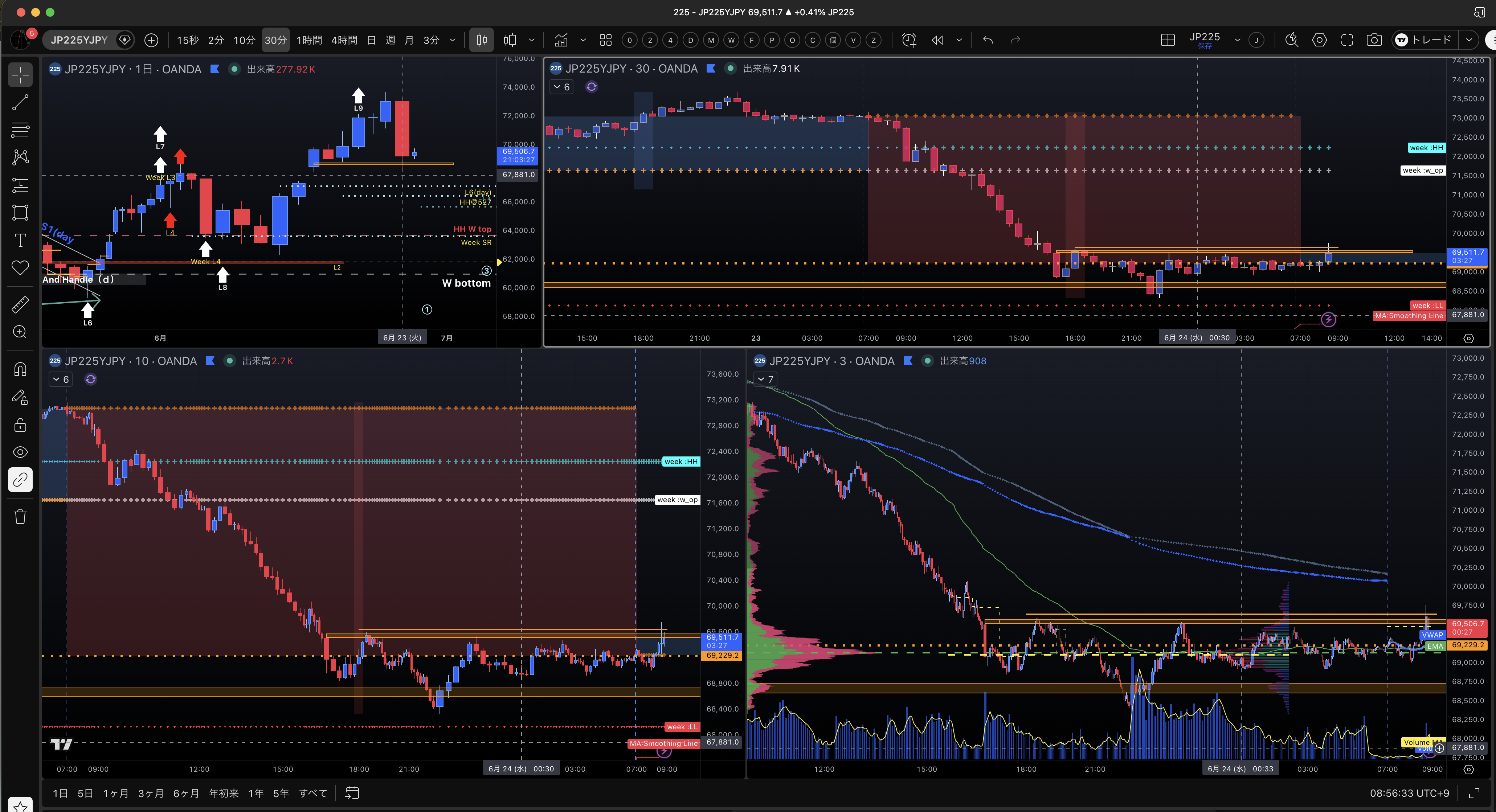Viewport: 1496px width, 812px height.
Task: Switch to the 4時間 interval
Action: [344, 40]
